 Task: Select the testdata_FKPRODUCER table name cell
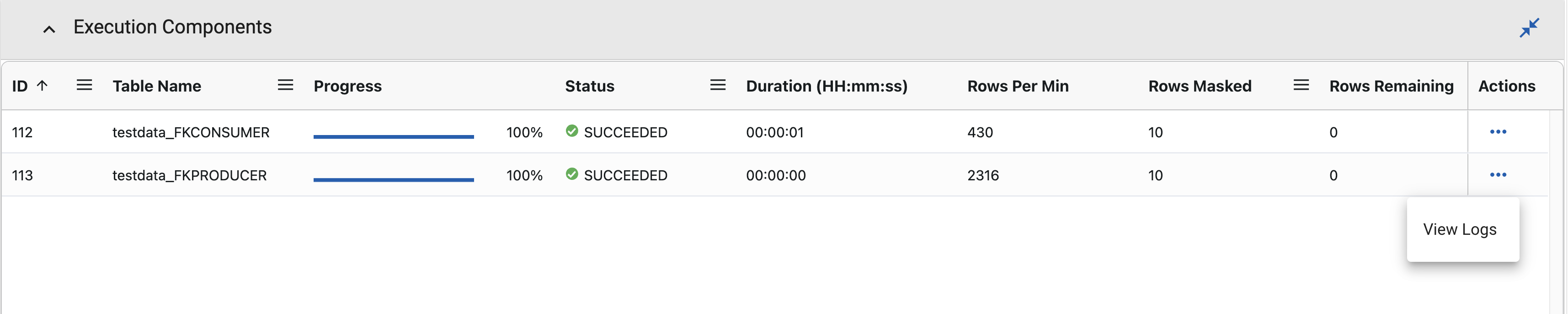point(189,176)
